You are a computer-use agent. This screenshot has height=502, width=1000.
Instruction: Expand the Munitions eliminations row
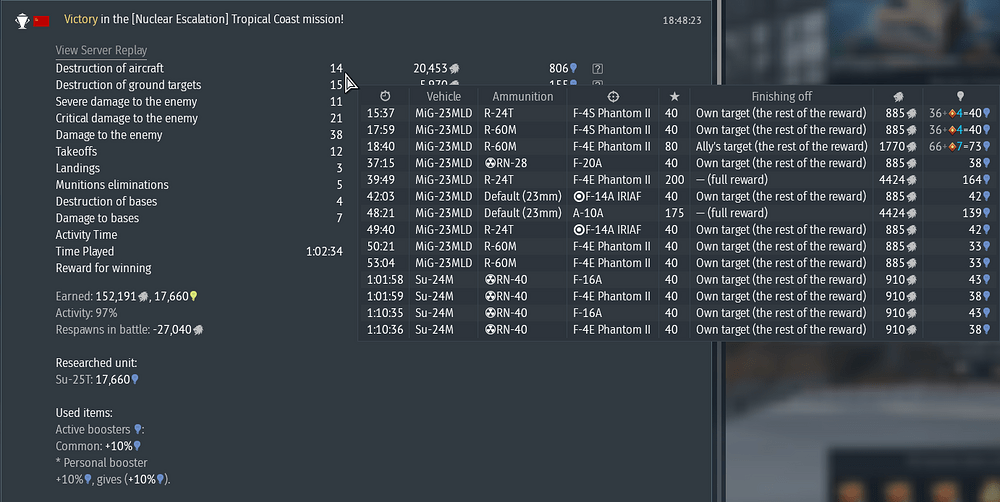112,185
